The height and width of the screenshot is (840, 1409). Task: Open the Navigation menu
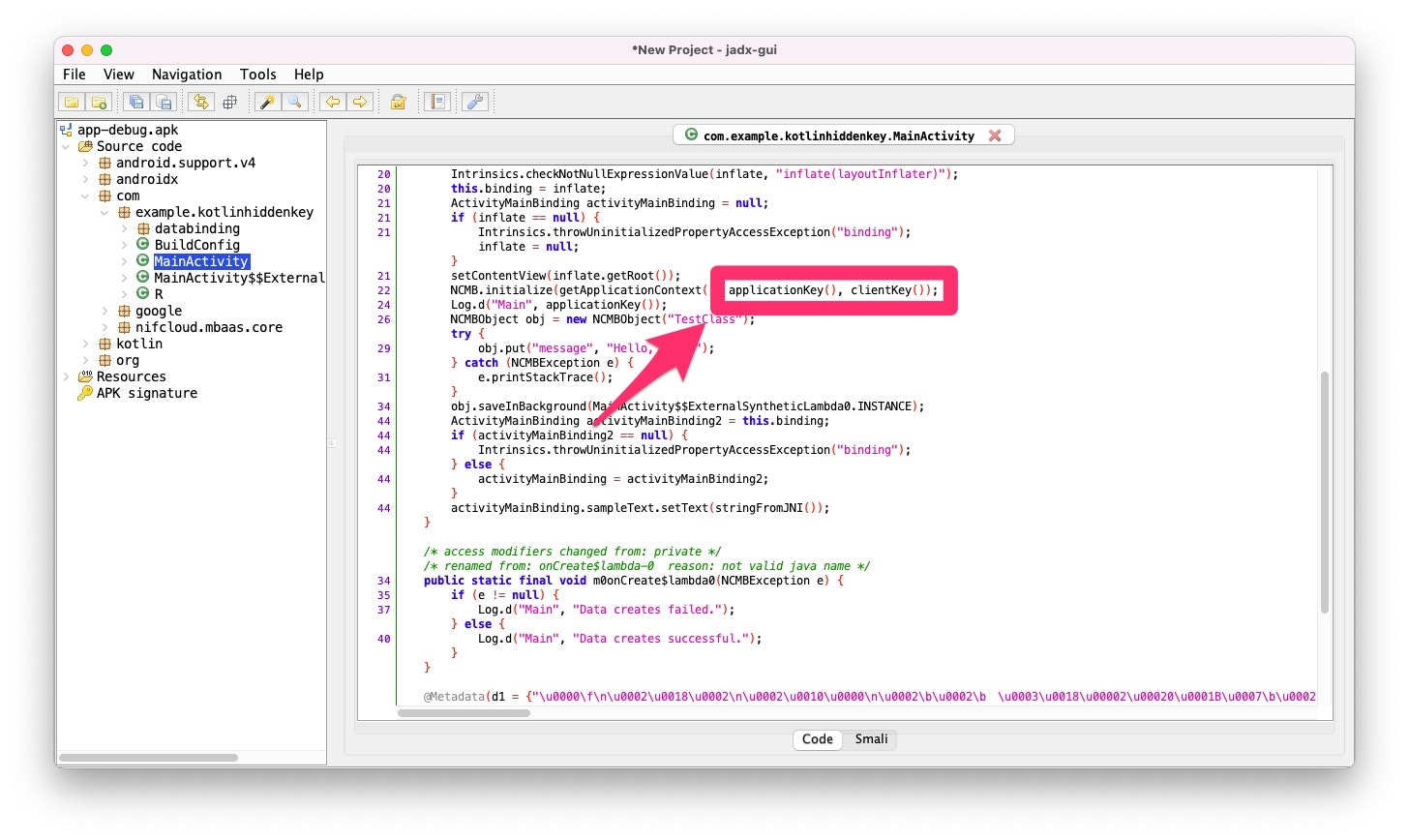pyautogui.click(x=187, y=75)
